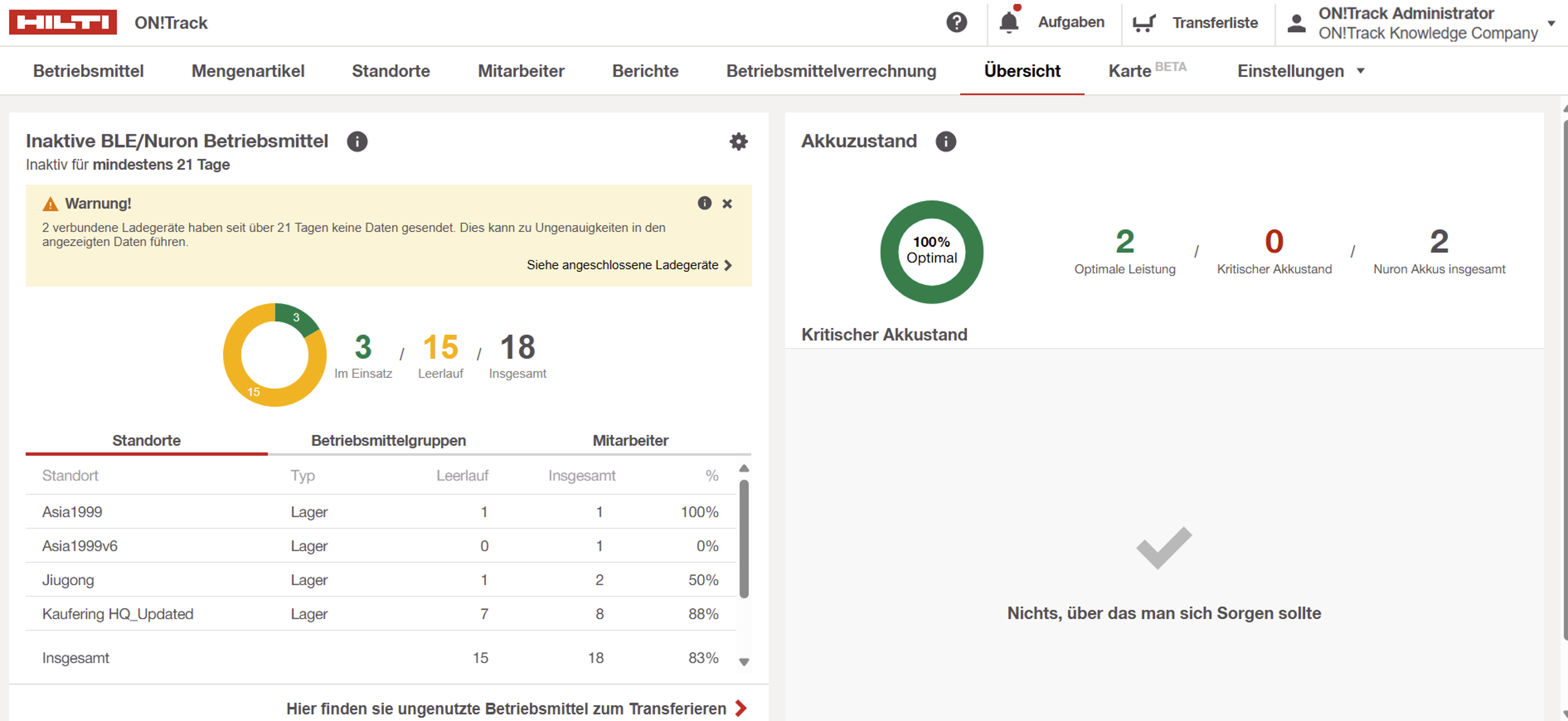This screenshot has height=721, width=1568.
Task: Open Transferliste label in header
Action: coord(1215,22)
